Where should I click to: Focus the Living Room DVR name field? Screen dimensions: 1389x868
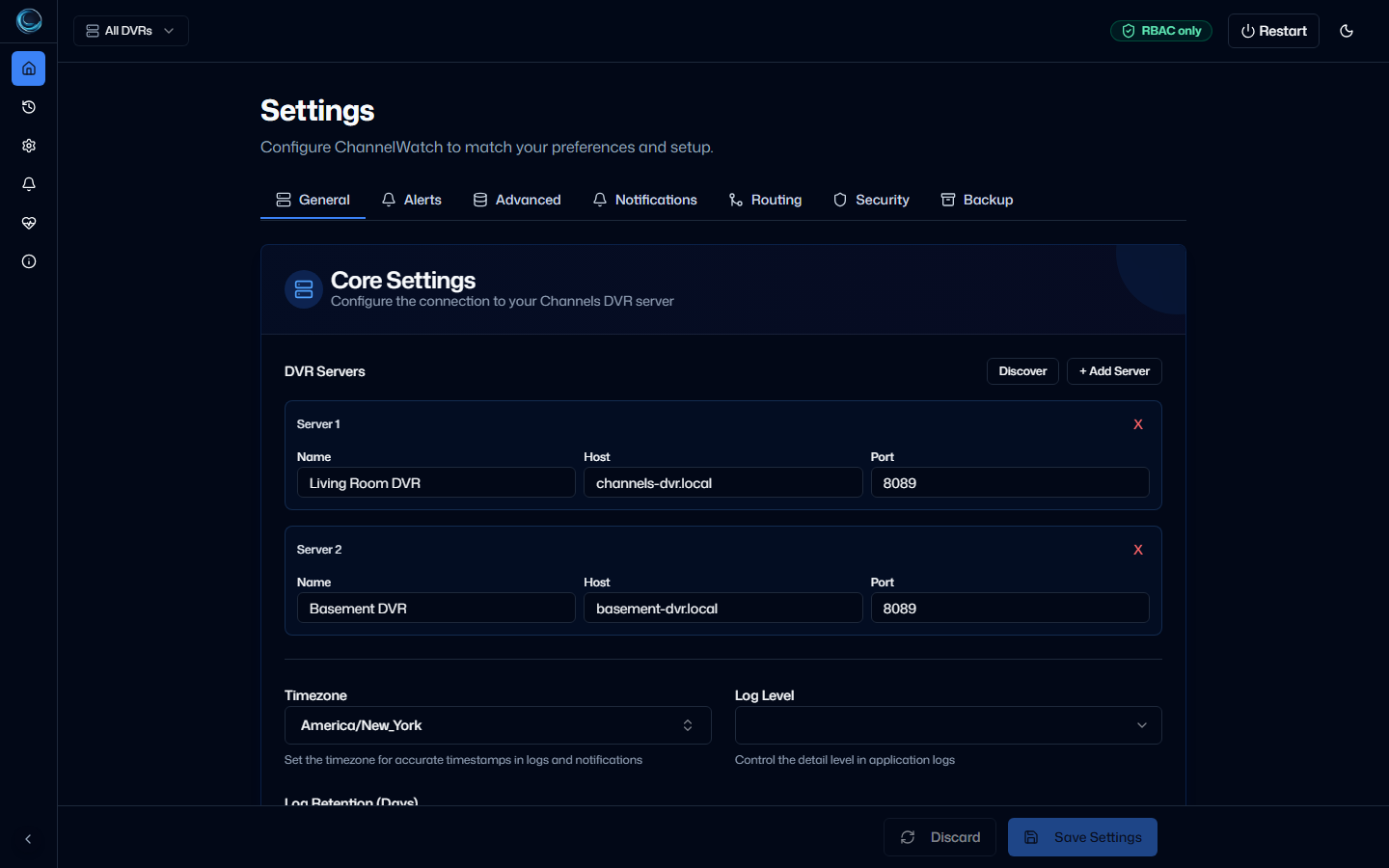436,482
